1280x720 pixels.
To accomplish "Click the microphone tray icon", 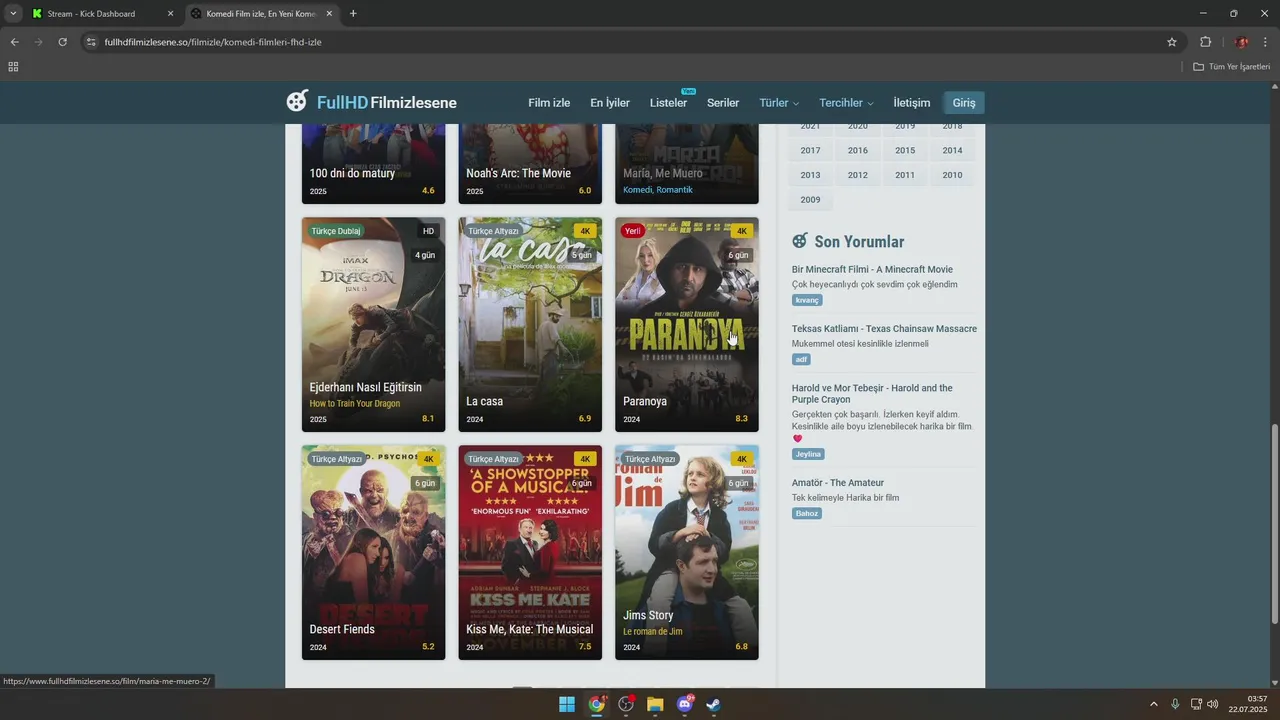I will (1175, 704).
